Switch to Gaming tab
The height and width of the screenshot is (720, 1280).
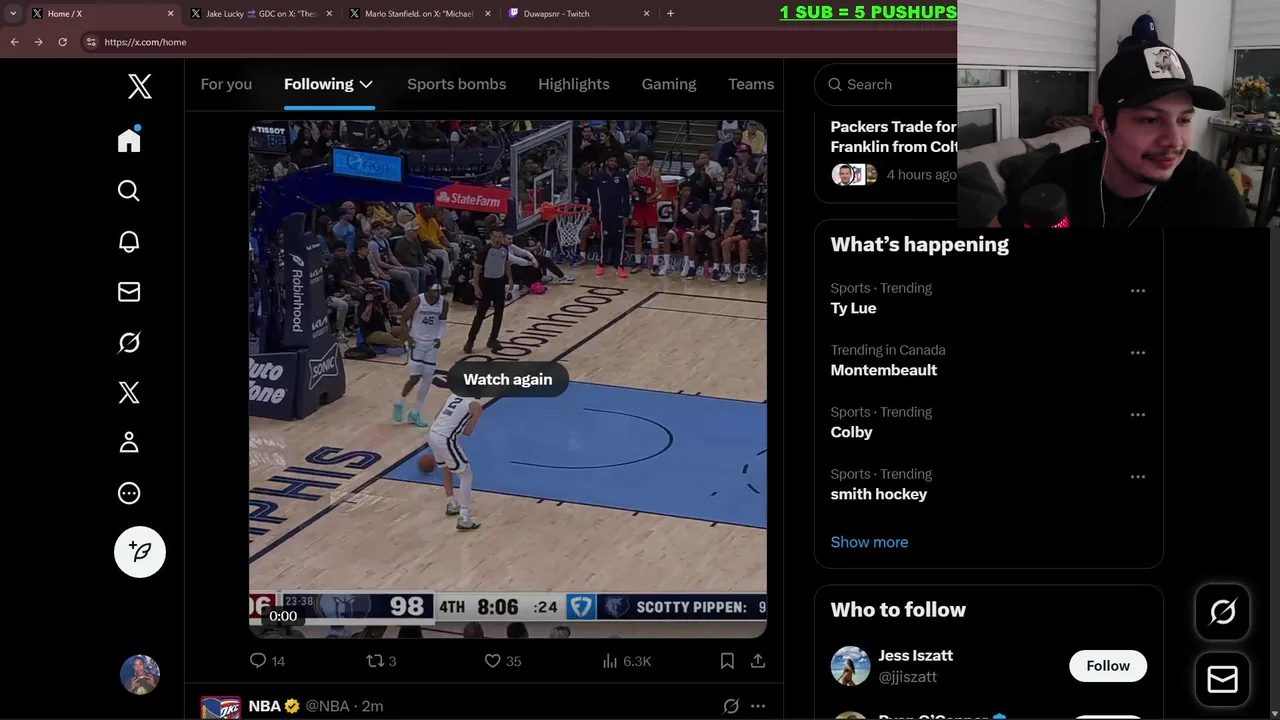click(668, 84)
